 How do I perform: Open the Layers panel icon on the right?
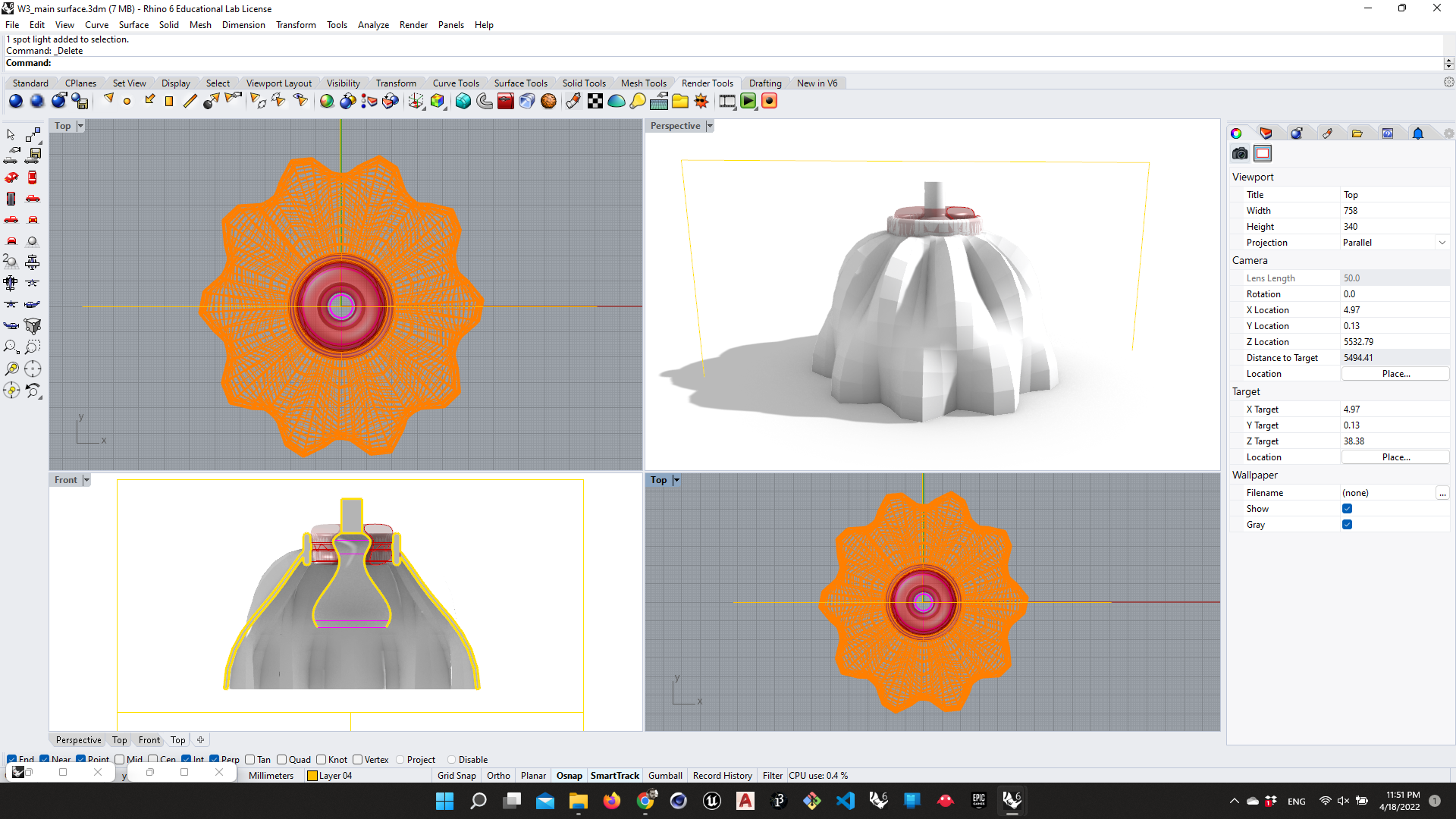coord(1266,133)
